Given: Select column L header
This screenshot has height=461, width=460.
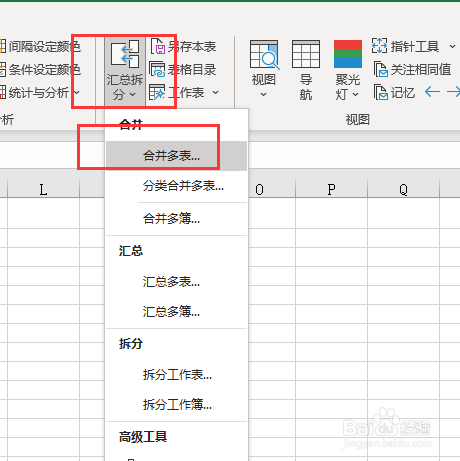Looking at the screenshot, I should point(43,189).
